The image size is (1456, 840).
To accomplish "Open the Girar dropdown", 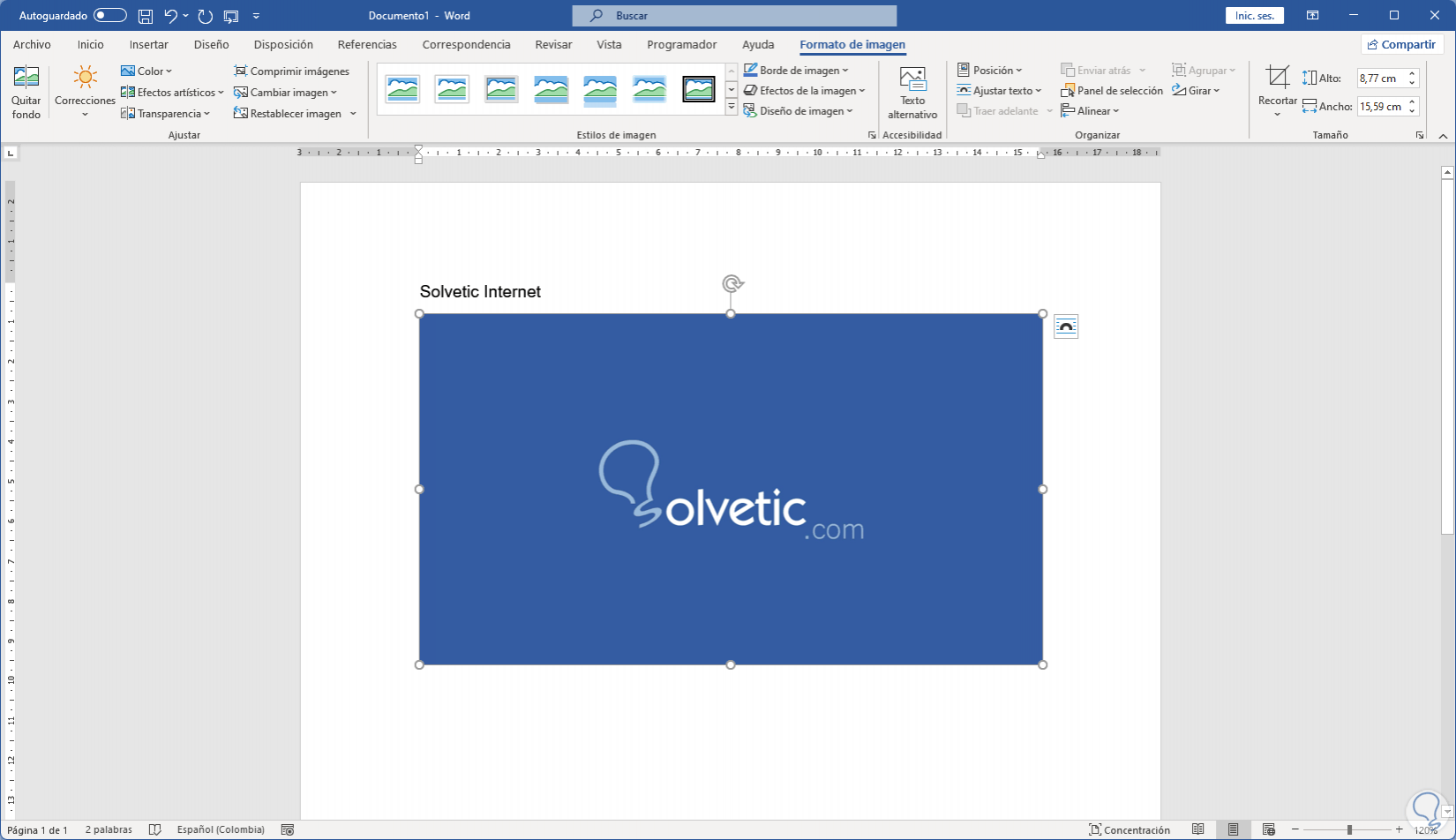I will click(x=1196, y=91).
